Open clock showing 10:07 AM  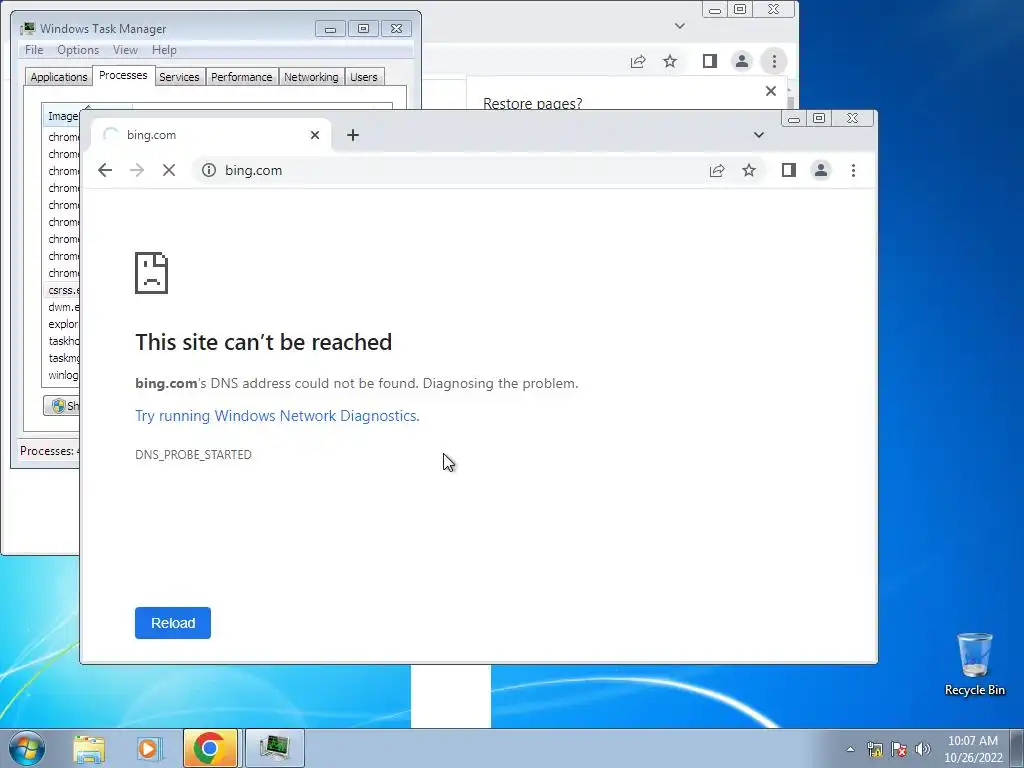point(973,749)
